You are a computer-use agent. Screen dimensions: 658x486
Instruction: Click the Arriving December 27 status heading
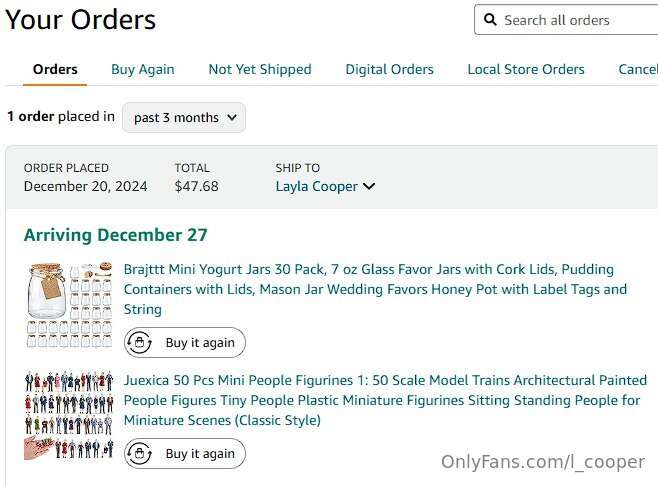tap(116, 235)
